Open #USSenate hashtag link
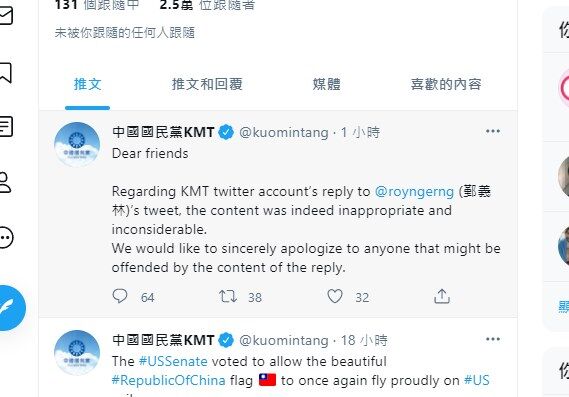The height and width of the screenshot is (397, 569). [x=173, y=361]
